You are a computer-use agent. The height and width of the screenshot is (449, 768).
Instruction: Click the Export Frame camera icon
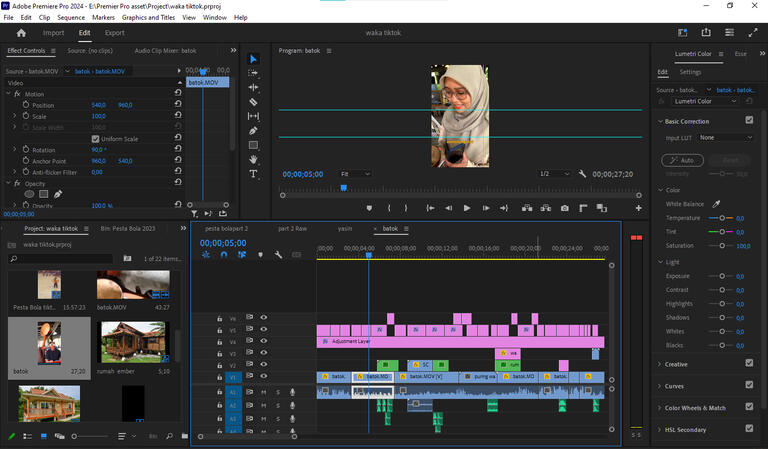coord(564,208)
